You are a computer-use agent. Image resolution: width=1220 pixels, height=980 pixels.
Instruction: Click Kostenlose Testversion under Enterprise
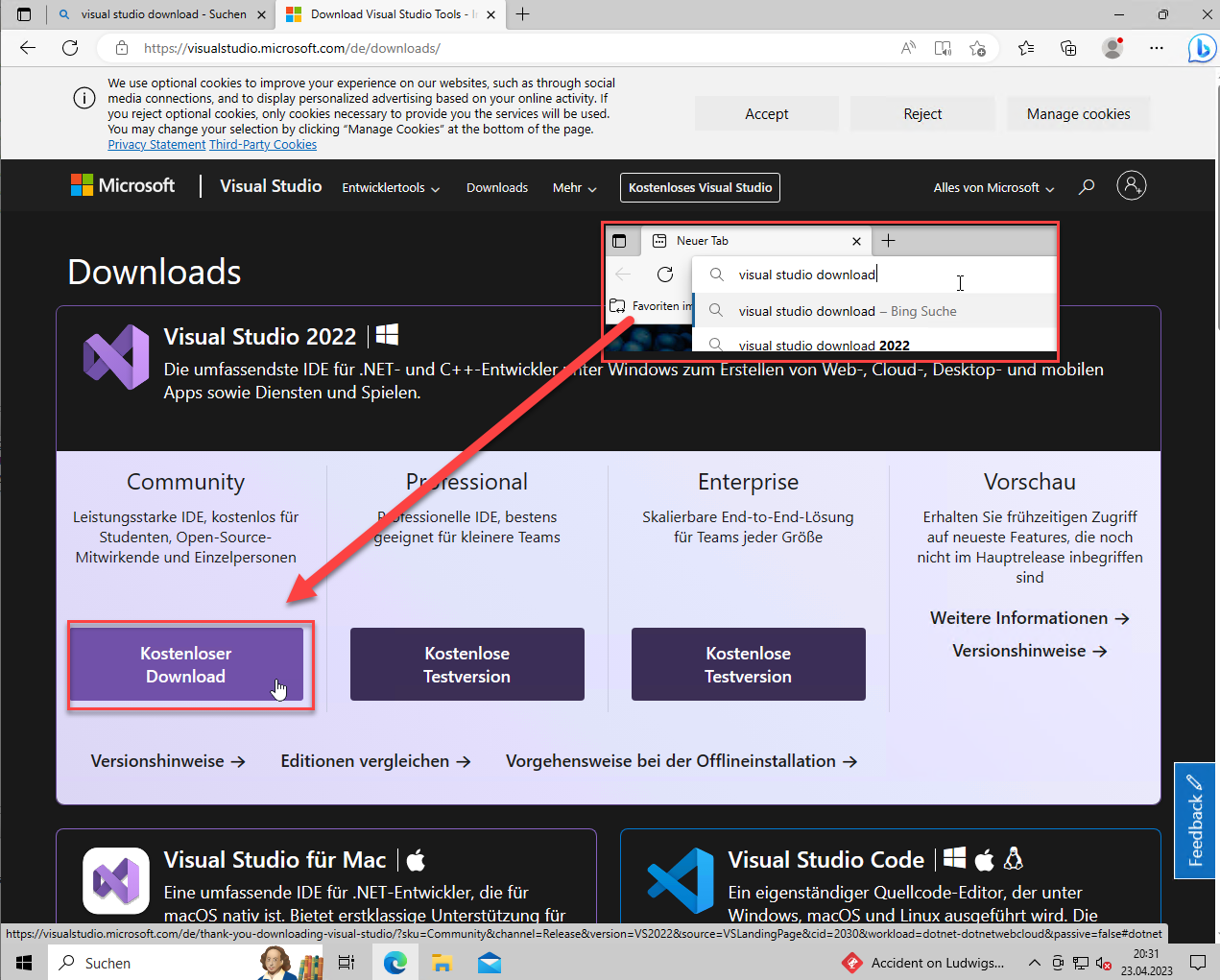pos(749,664)
